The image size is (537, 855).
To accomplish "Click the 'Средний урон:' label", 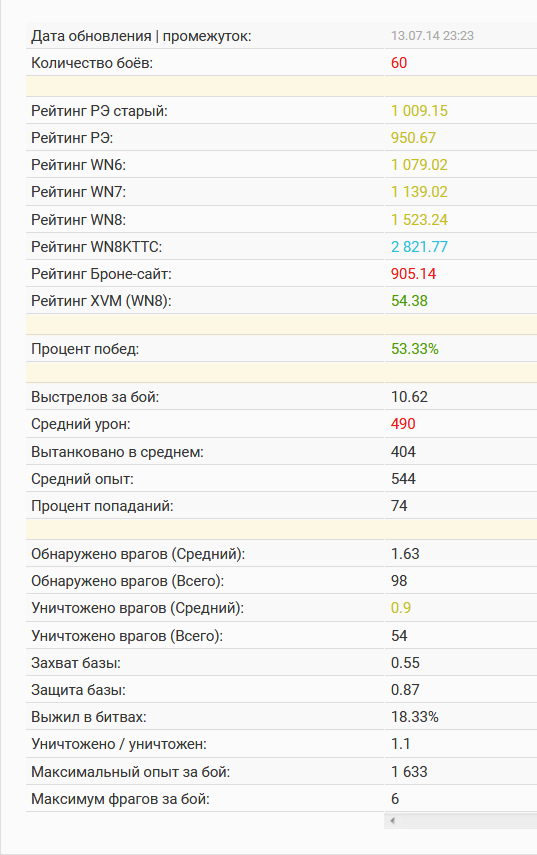I will pyautogui.click(x=81, y=424).
